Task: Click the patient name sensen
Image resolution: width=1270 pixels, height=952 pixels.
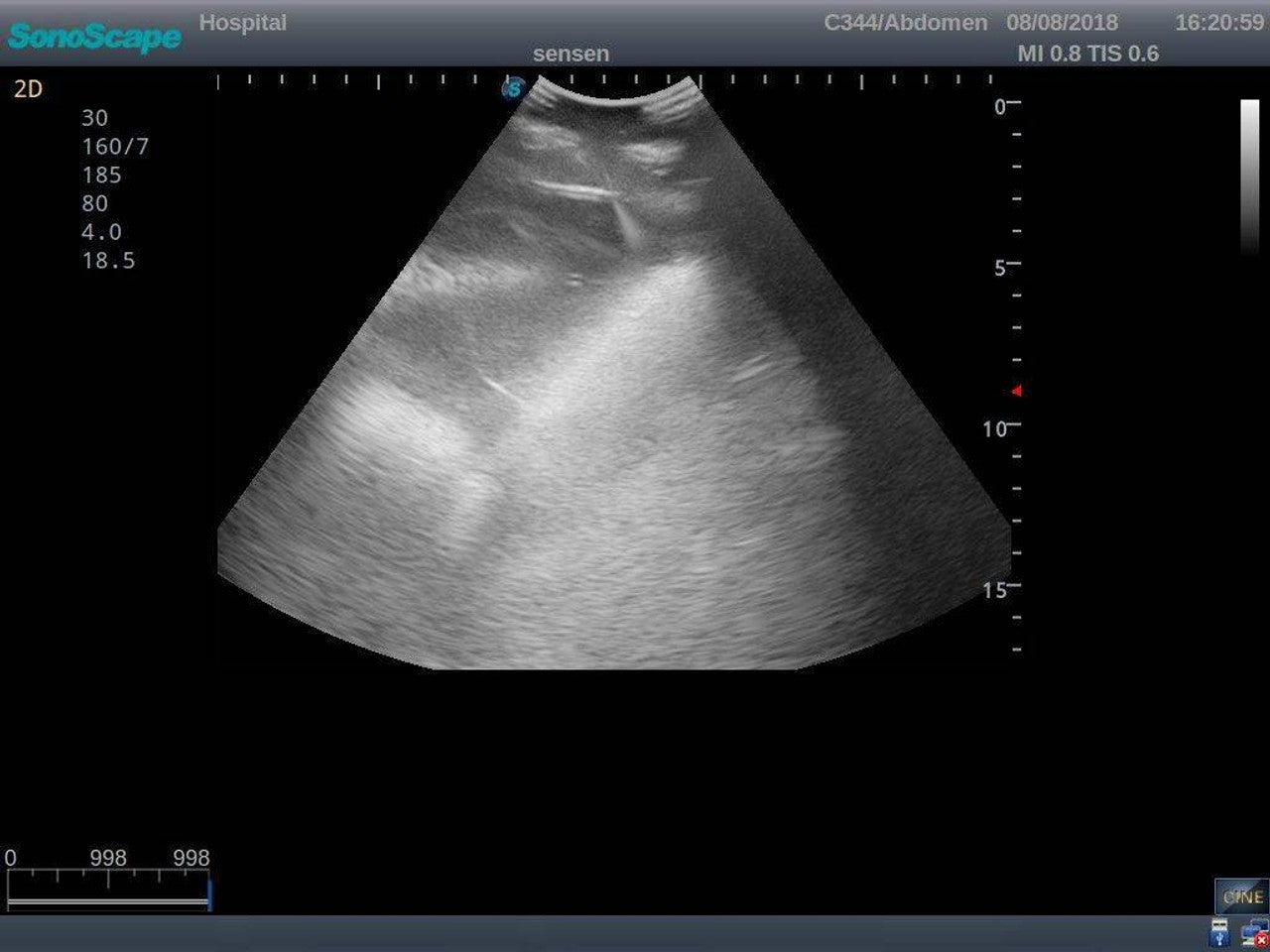Action: 572,54
